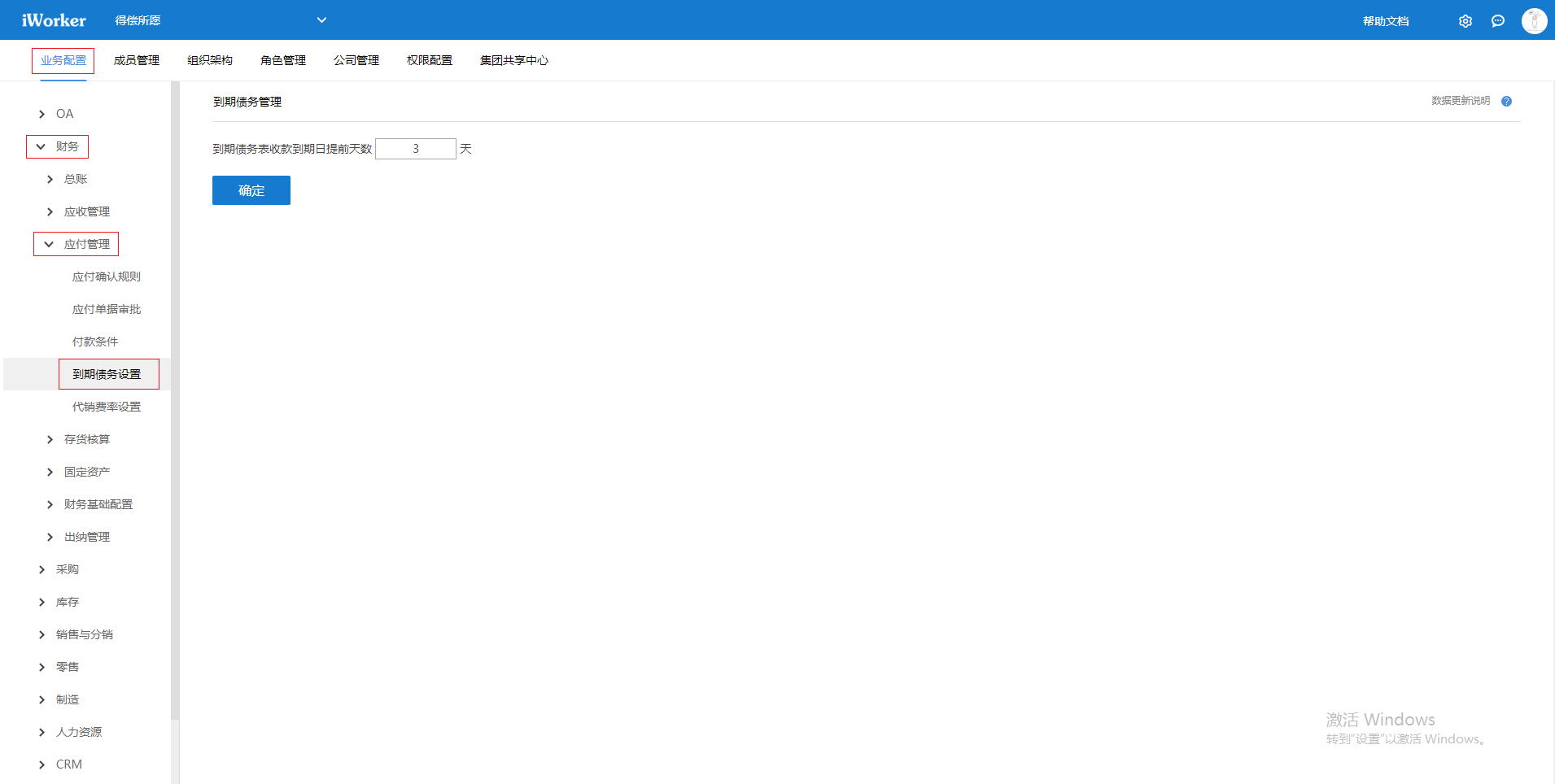1555x784 pixels.
Task: Expand the CRM node
Action: tap(41, 764)
